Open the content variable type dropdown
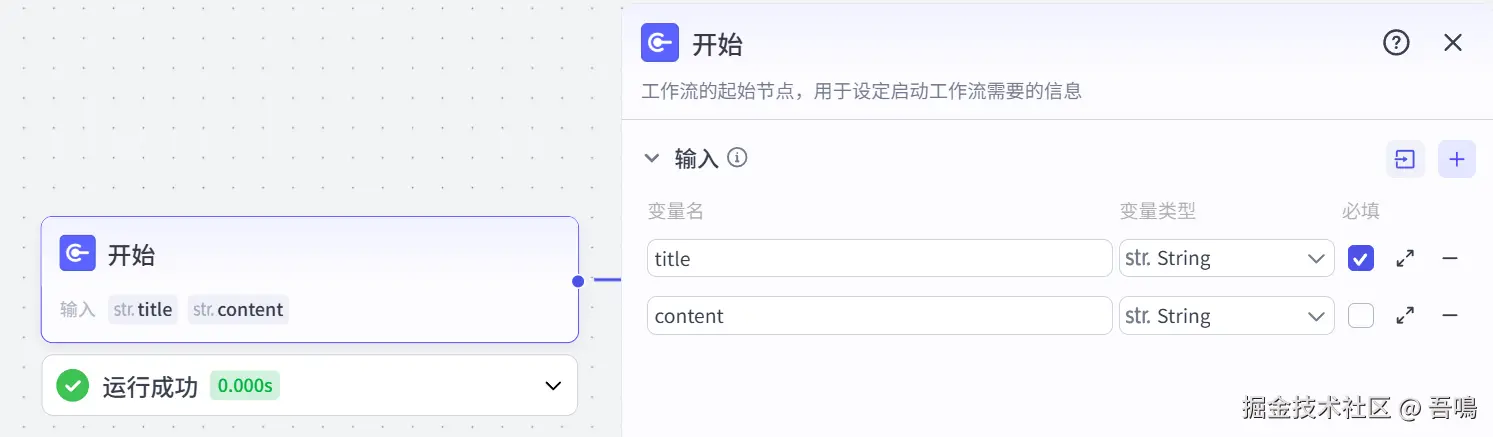This screenshot has width=1493, height=437. pos(1226,316)
